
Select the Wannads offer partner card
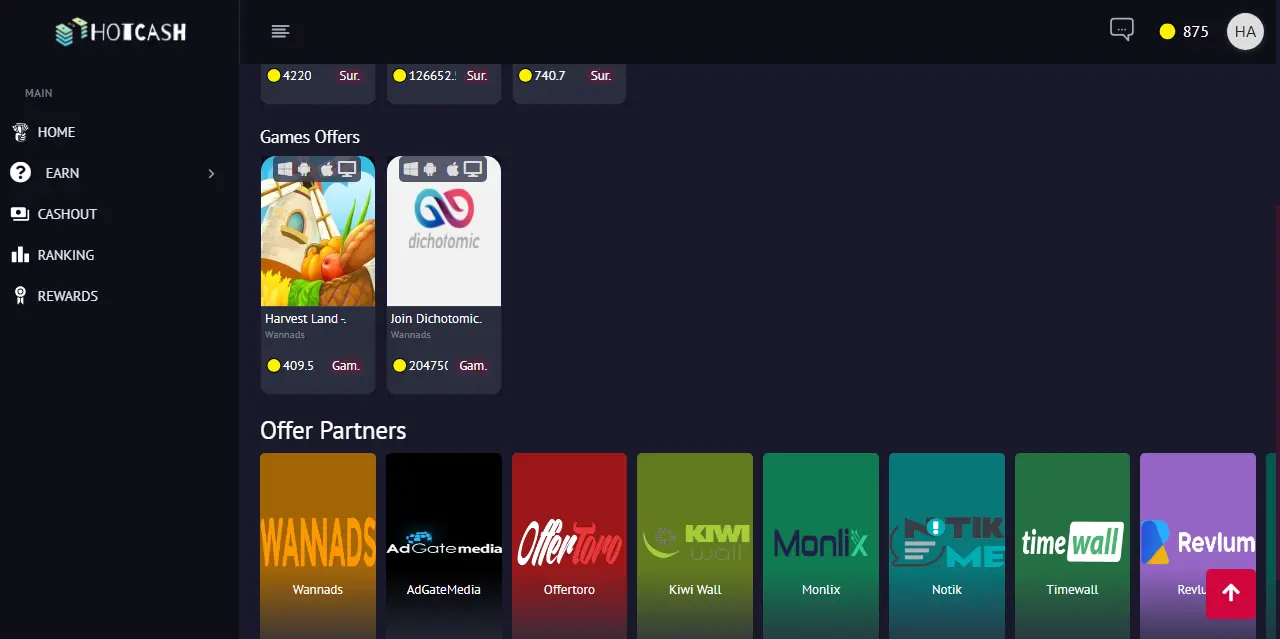tap(318, 545)
